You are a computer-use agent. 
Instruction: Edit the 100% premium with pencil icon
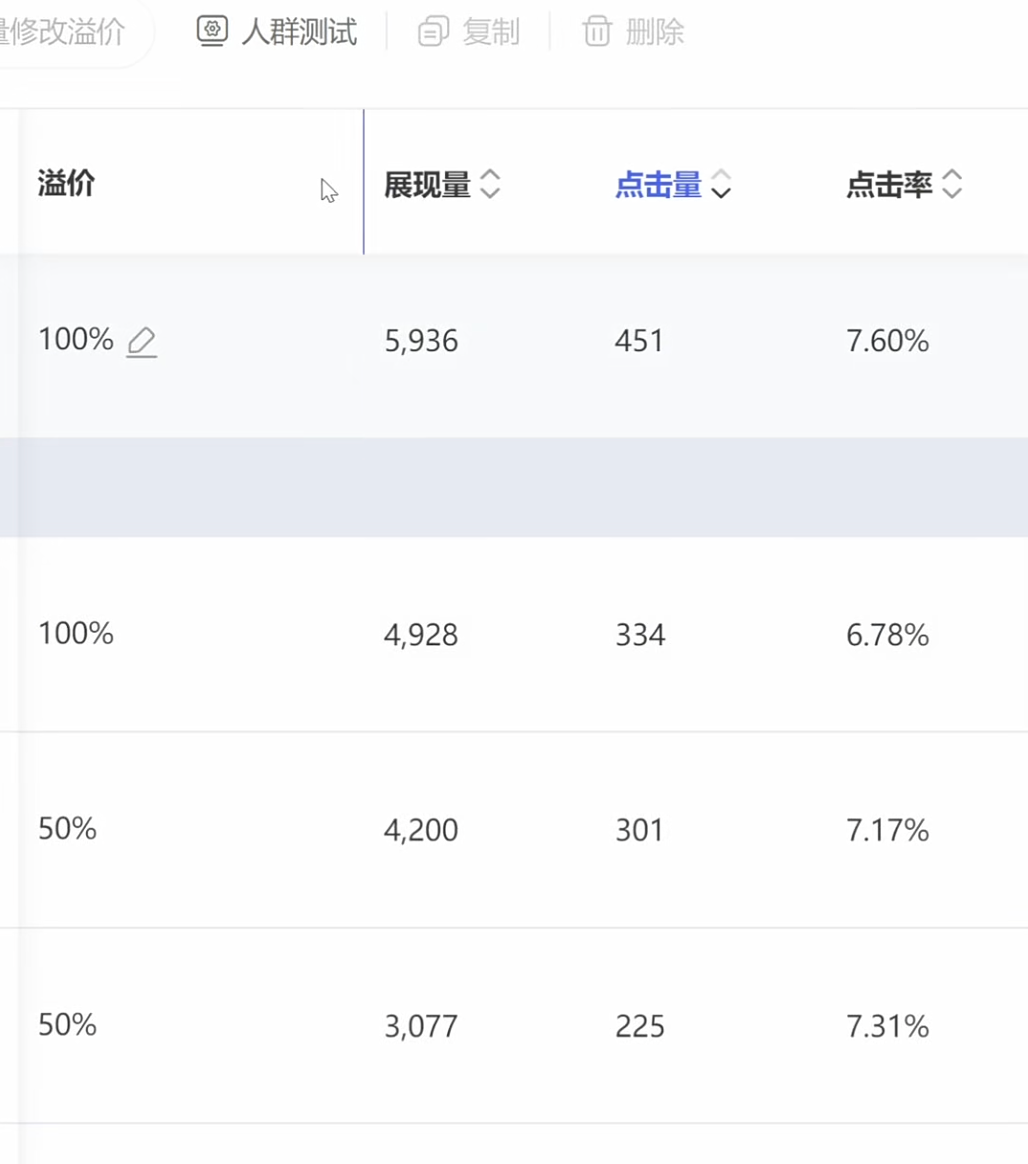pyautogui.click(x=141, y=342)
